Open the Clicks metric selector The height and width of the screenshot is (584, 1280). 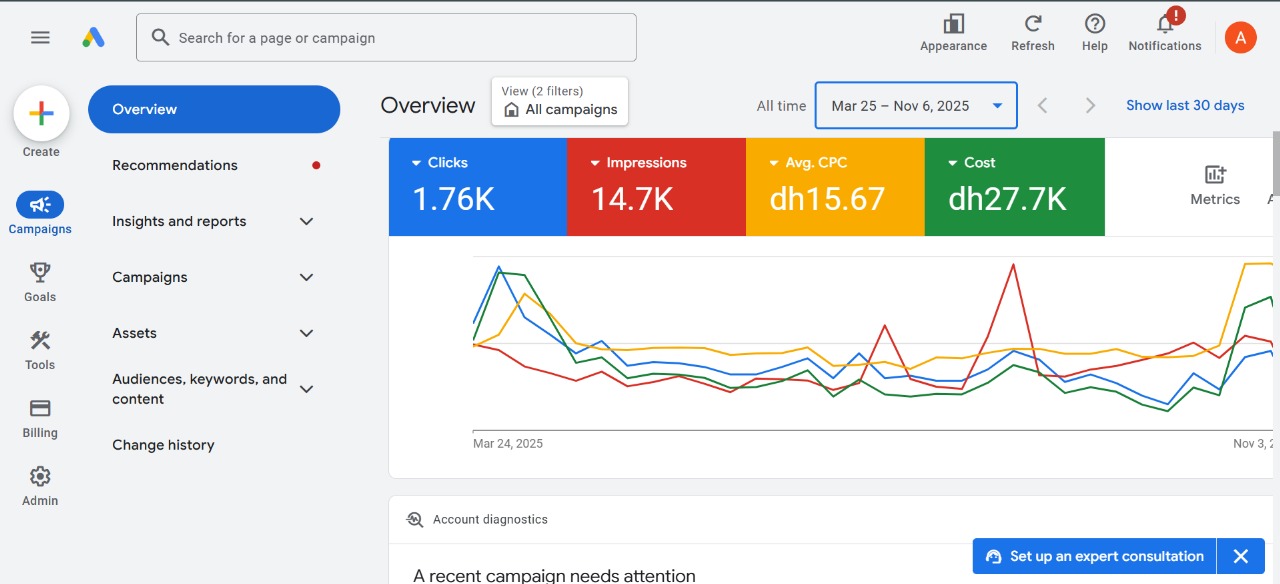441,161
